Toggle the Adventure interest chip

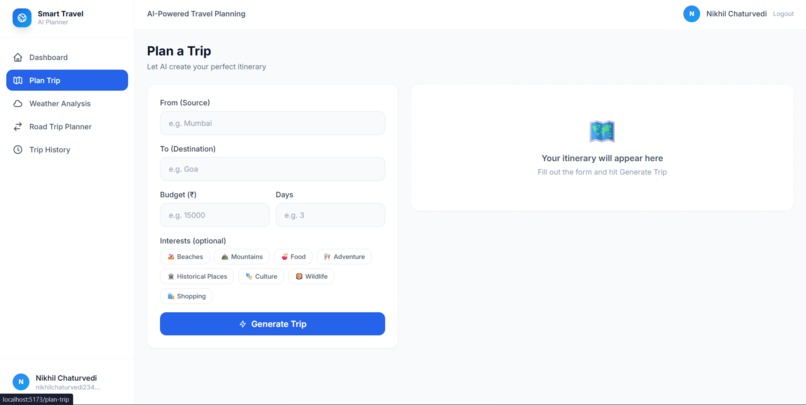point(344,256)
